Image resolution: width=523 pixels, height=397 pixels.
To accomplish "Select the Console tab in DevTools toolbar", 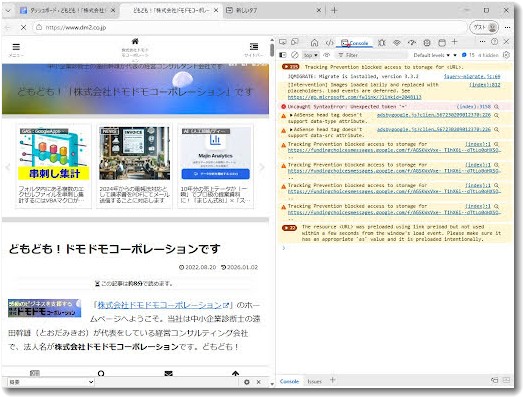I will (356, 43).
